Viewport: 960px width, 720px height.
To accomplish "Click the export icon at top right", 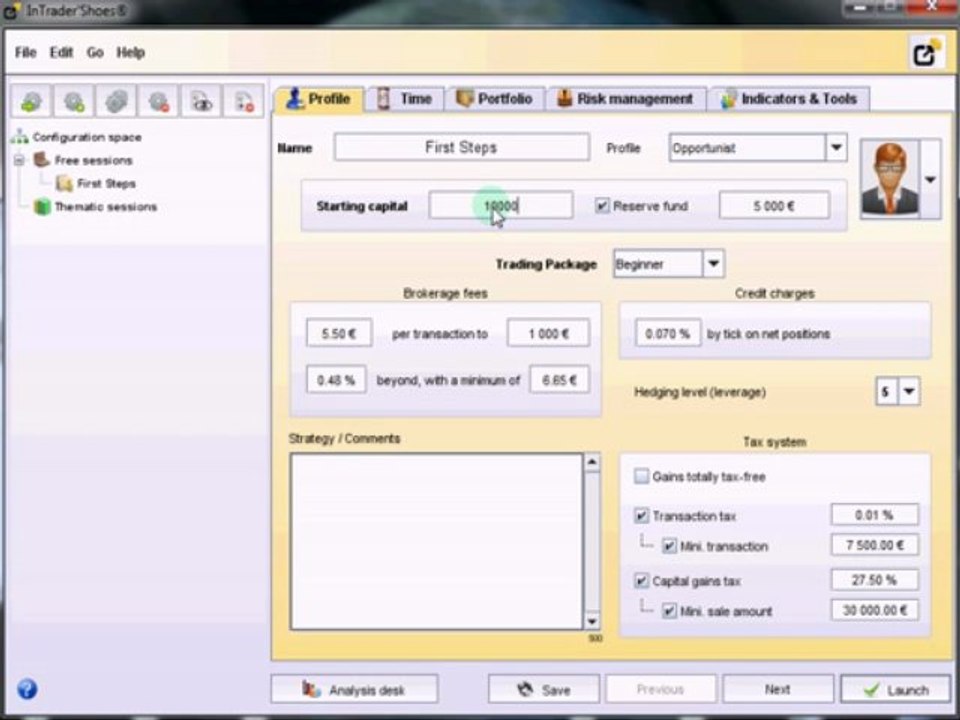I will click(926, 53).
